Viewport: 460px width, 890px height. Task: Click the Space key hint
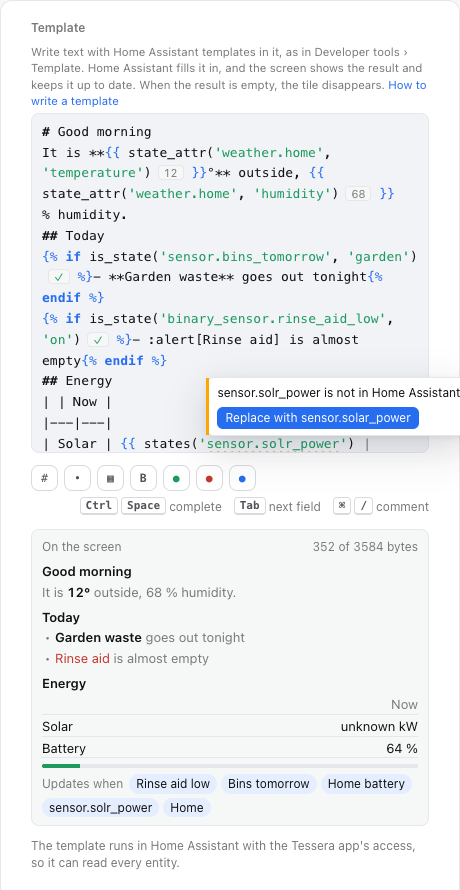[x=143, y=506]
